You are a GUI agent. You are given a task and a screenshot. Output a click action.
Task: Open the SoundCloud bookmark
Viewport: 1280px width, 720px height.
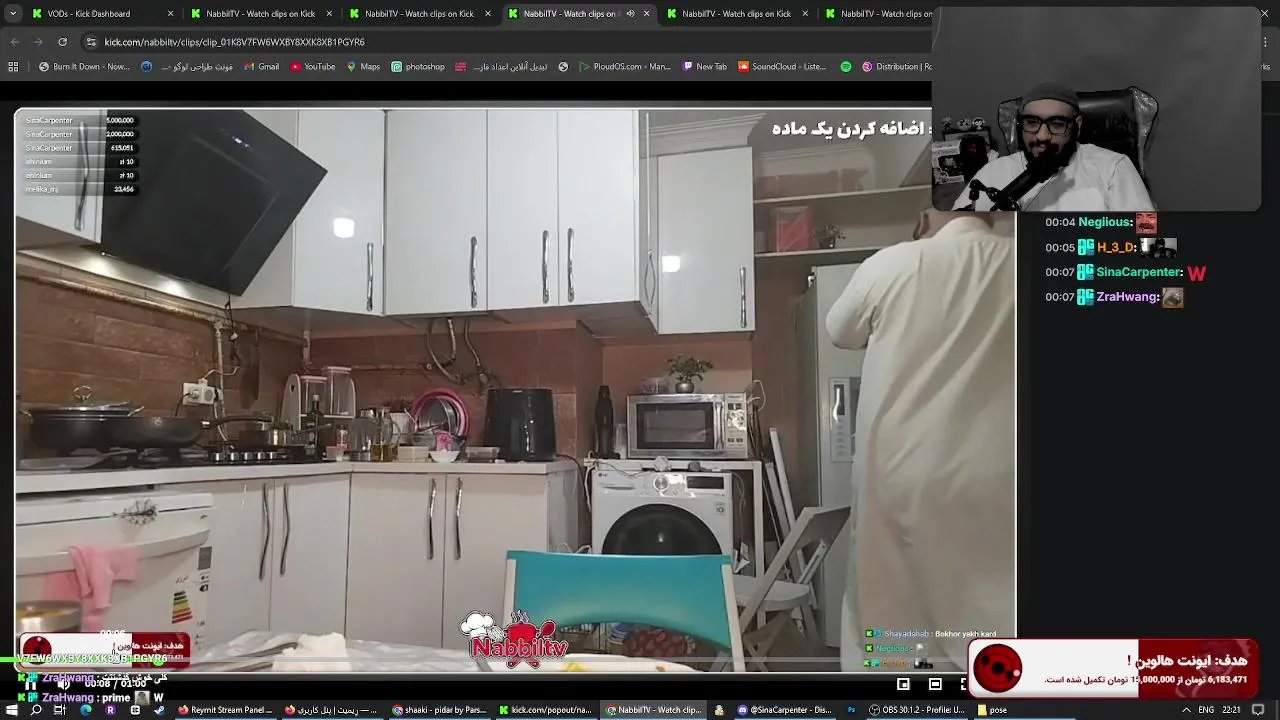click(782, 67)
